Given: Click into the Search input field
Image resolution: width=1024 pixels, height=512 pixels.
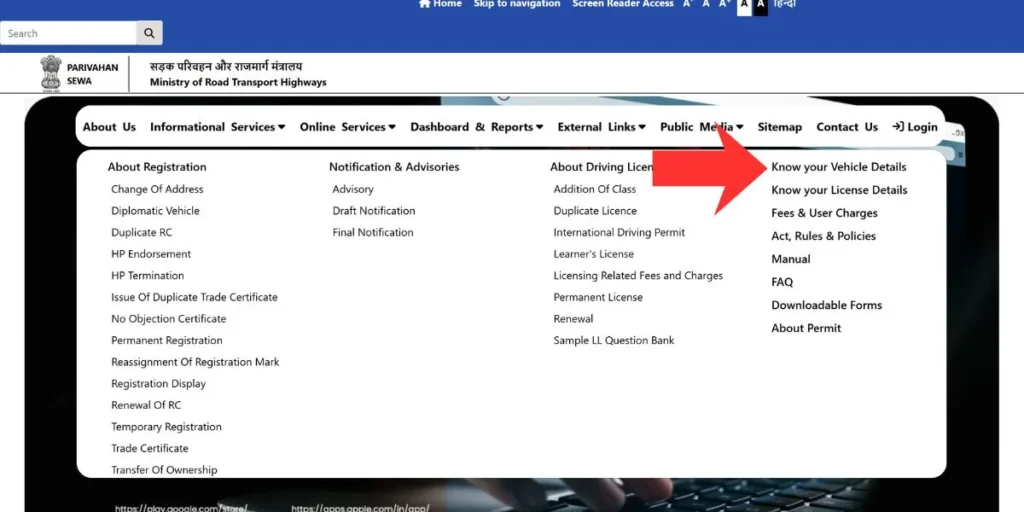Looking at the screenshot, I should coord(69,33).
